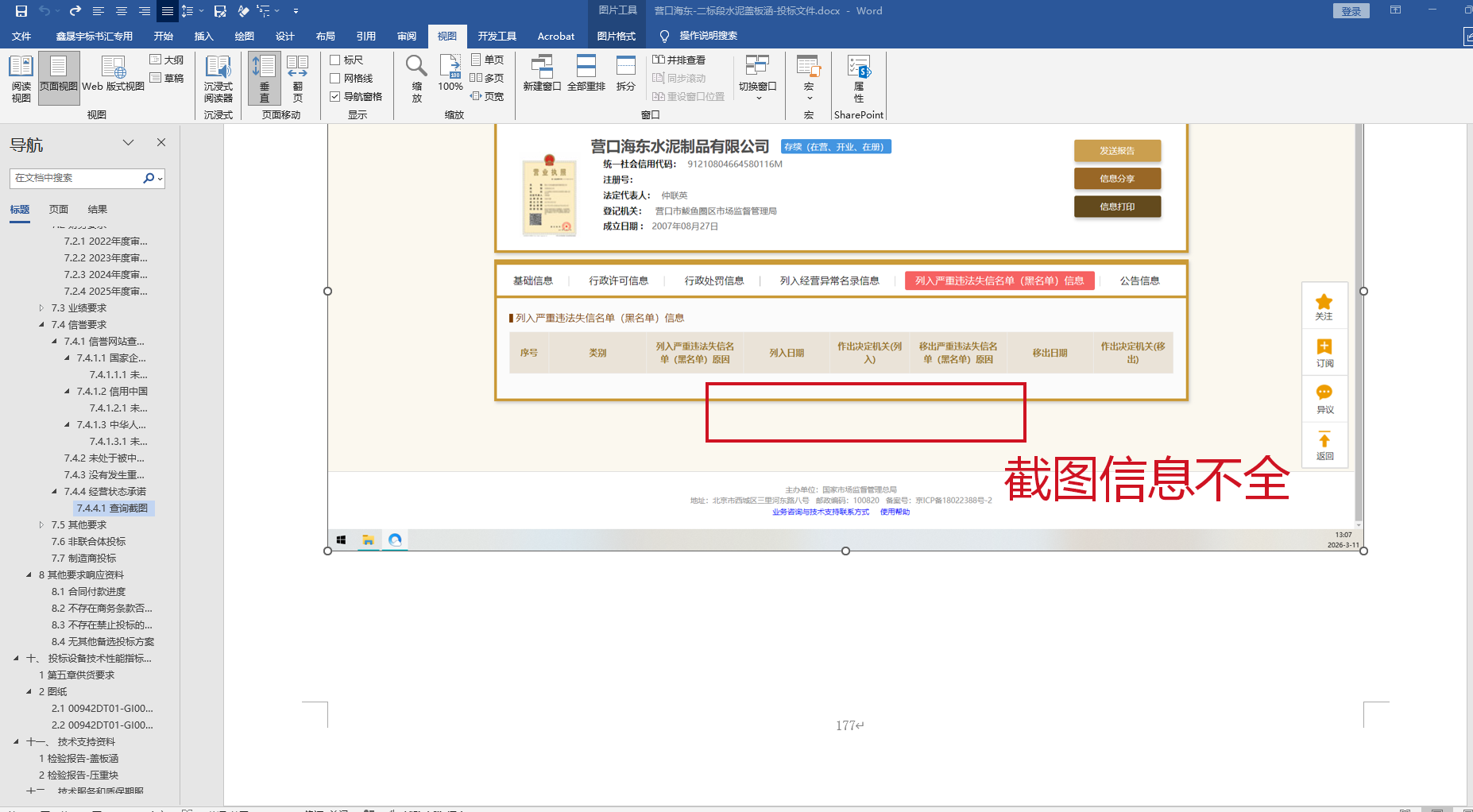Redo the last action in the quick toolbar
The height and width of the screenshot is (812, 1473).
pyautogui.click(x=75, y=11)
